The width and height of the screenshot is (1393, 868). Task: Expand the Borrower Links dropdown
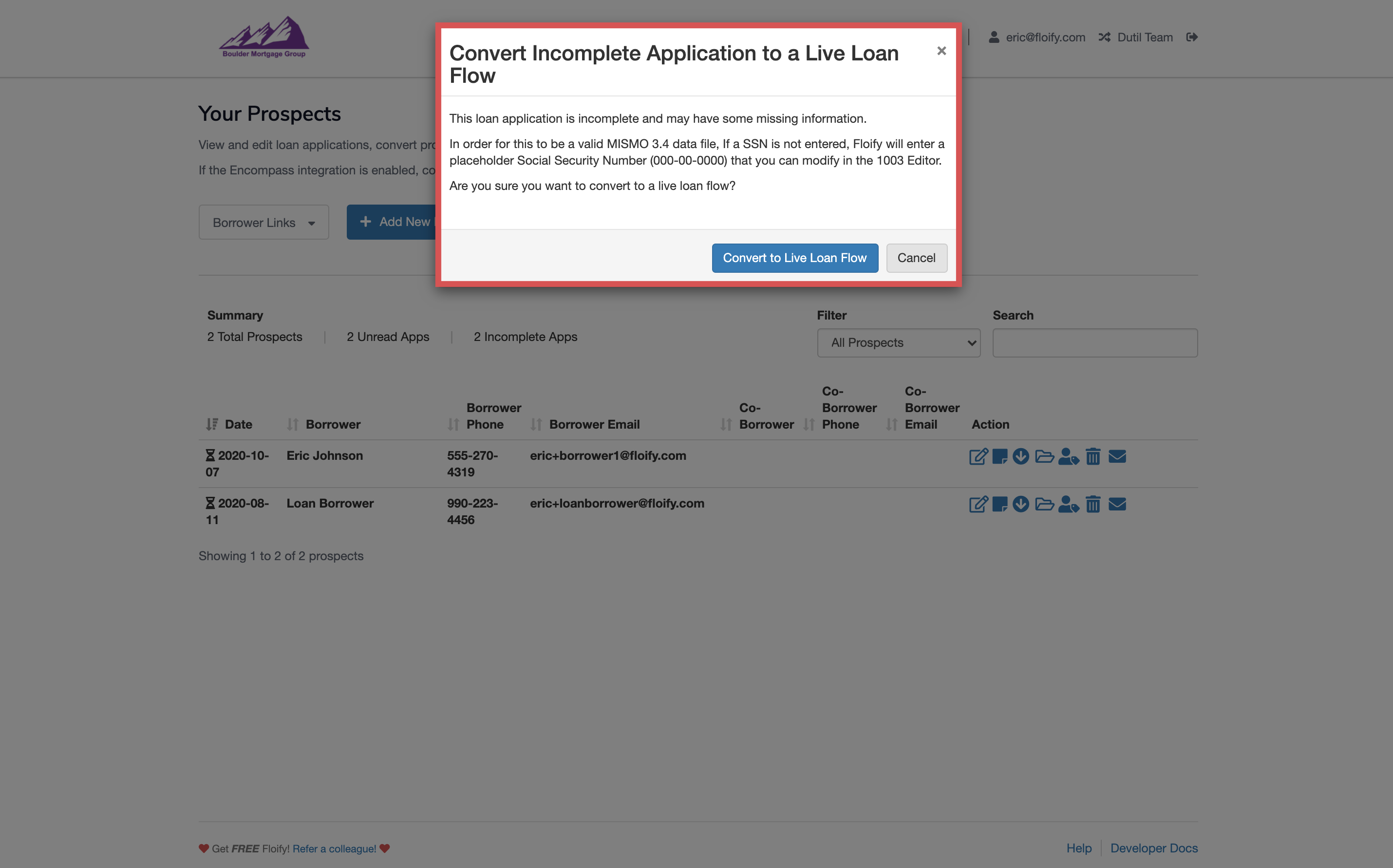[x=264, y=222]
